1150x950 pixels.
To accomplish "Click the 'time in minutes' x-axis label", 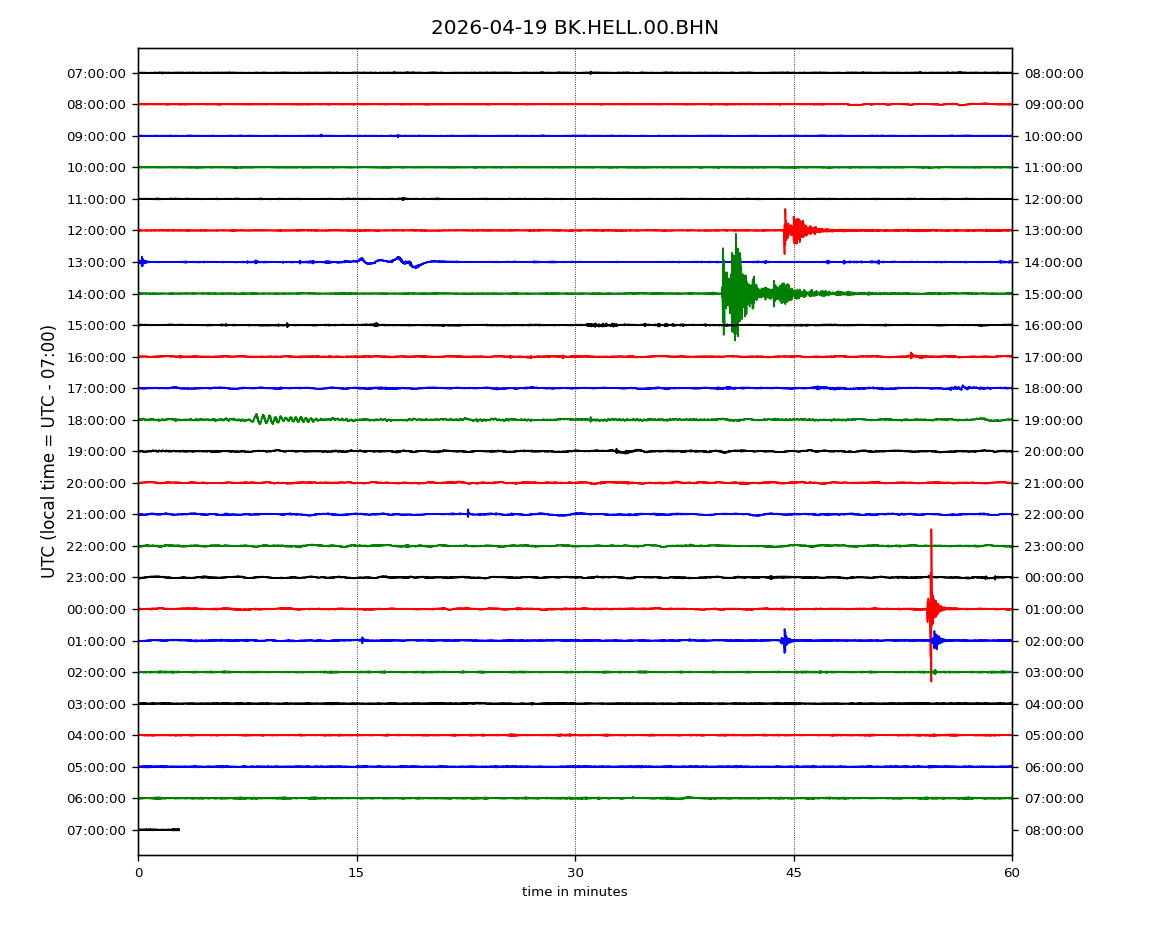I will pyautogui.click(x=574, y=892).
